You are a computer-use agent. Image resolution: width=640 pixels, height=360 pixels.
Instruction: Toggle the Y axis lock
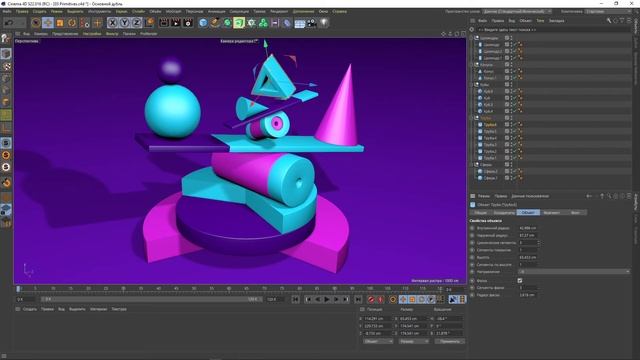coord(124,23)
